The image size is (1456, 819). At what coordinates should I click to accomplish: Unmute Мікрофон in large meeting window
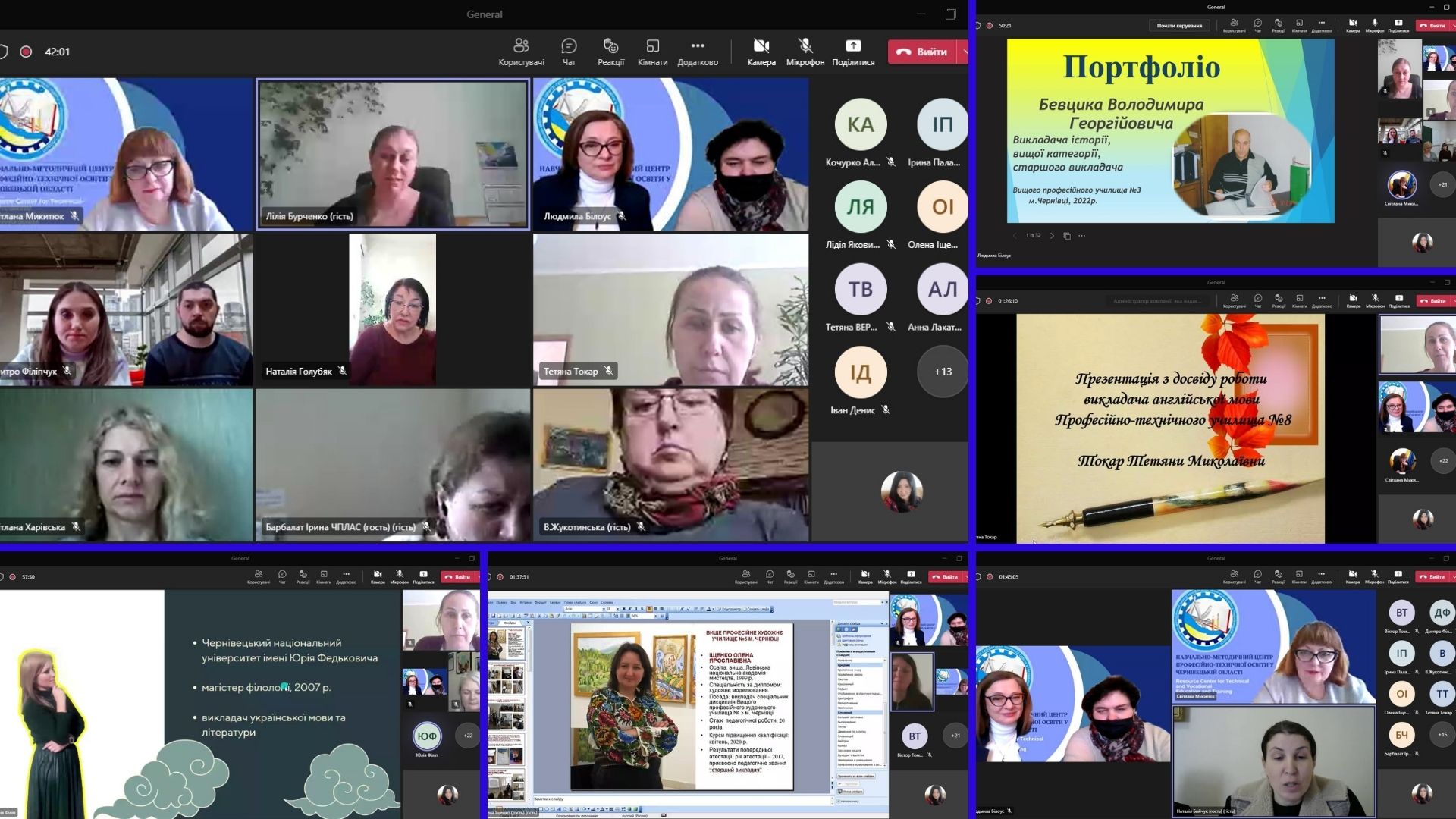point(805,51)
